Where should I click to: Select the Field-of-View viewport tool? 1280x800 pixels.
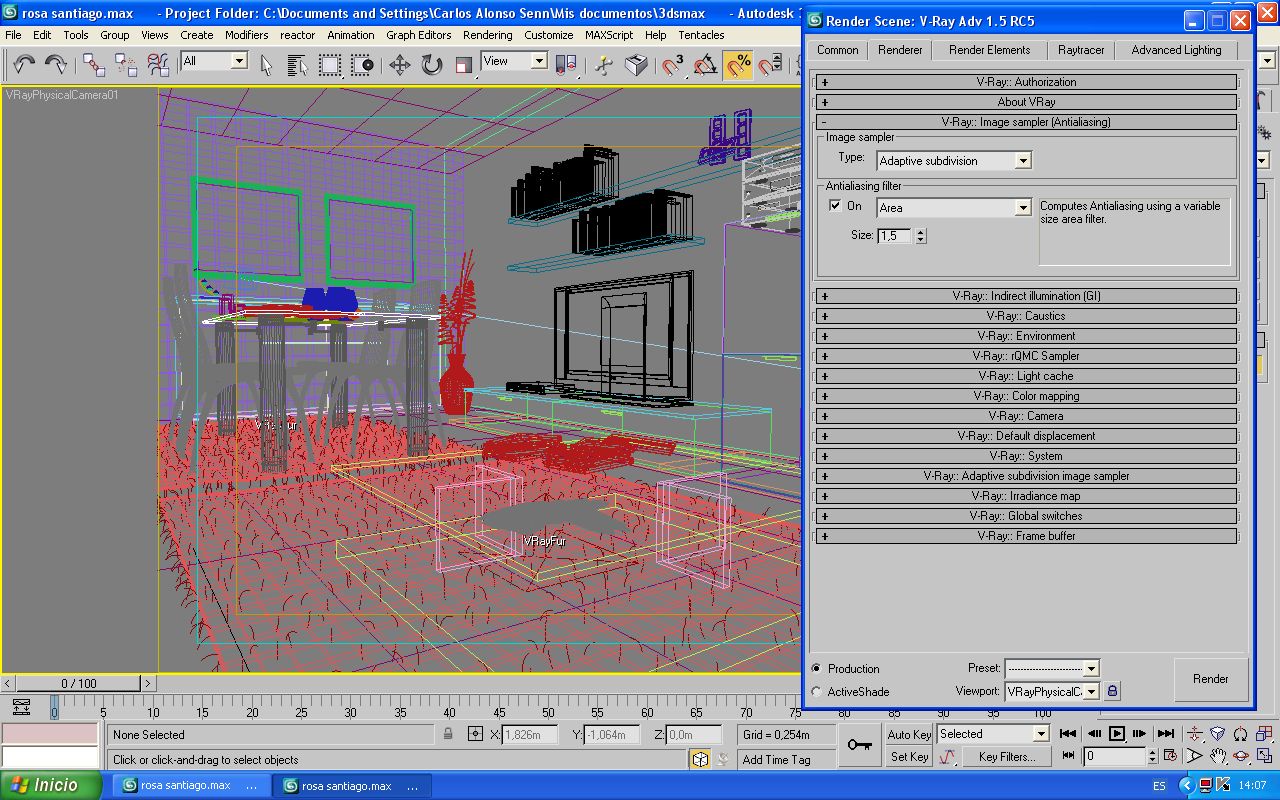point(1195,756)
